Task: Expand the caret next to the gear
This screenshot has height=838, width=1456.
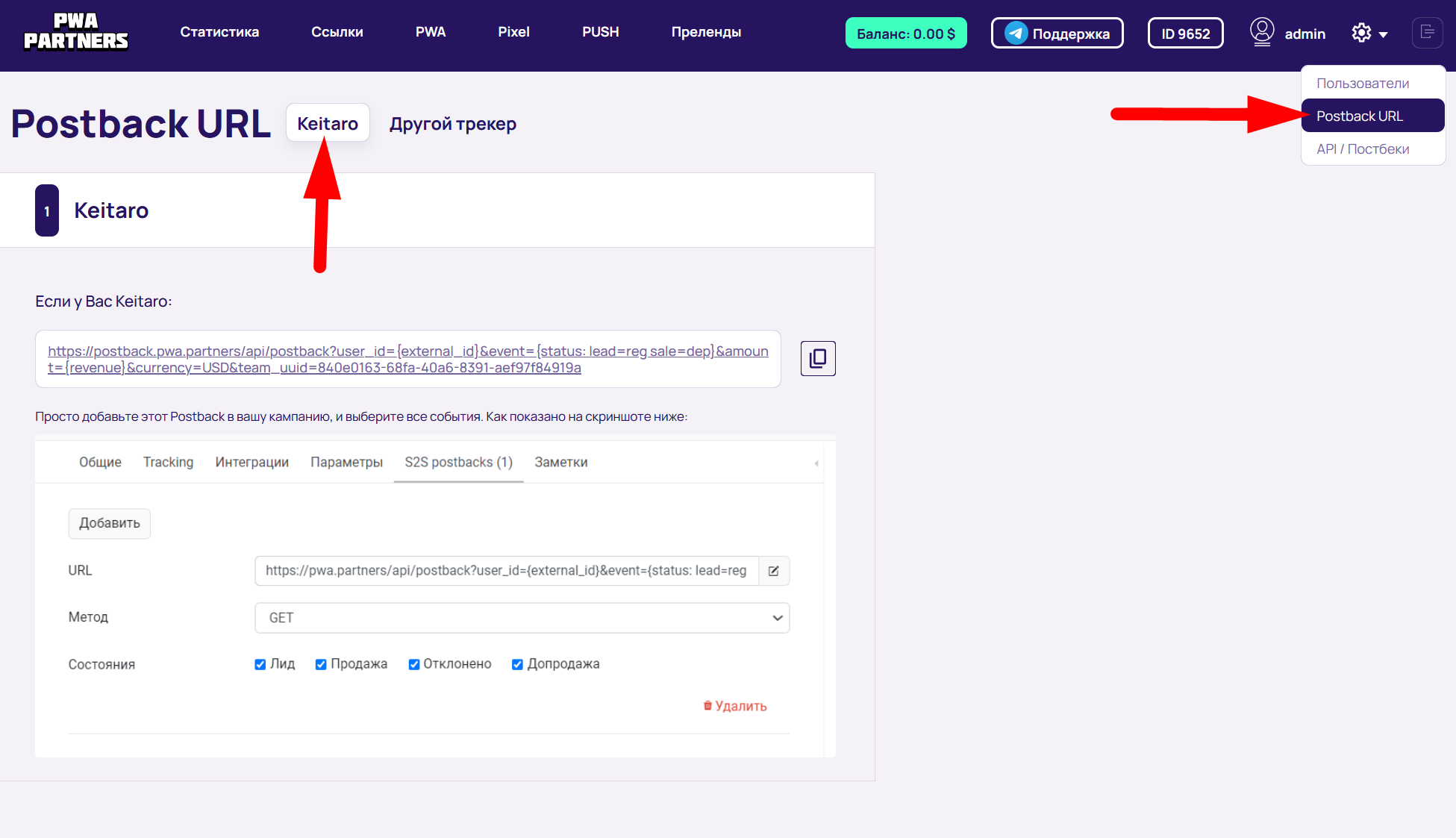Action: (1383, 34)
